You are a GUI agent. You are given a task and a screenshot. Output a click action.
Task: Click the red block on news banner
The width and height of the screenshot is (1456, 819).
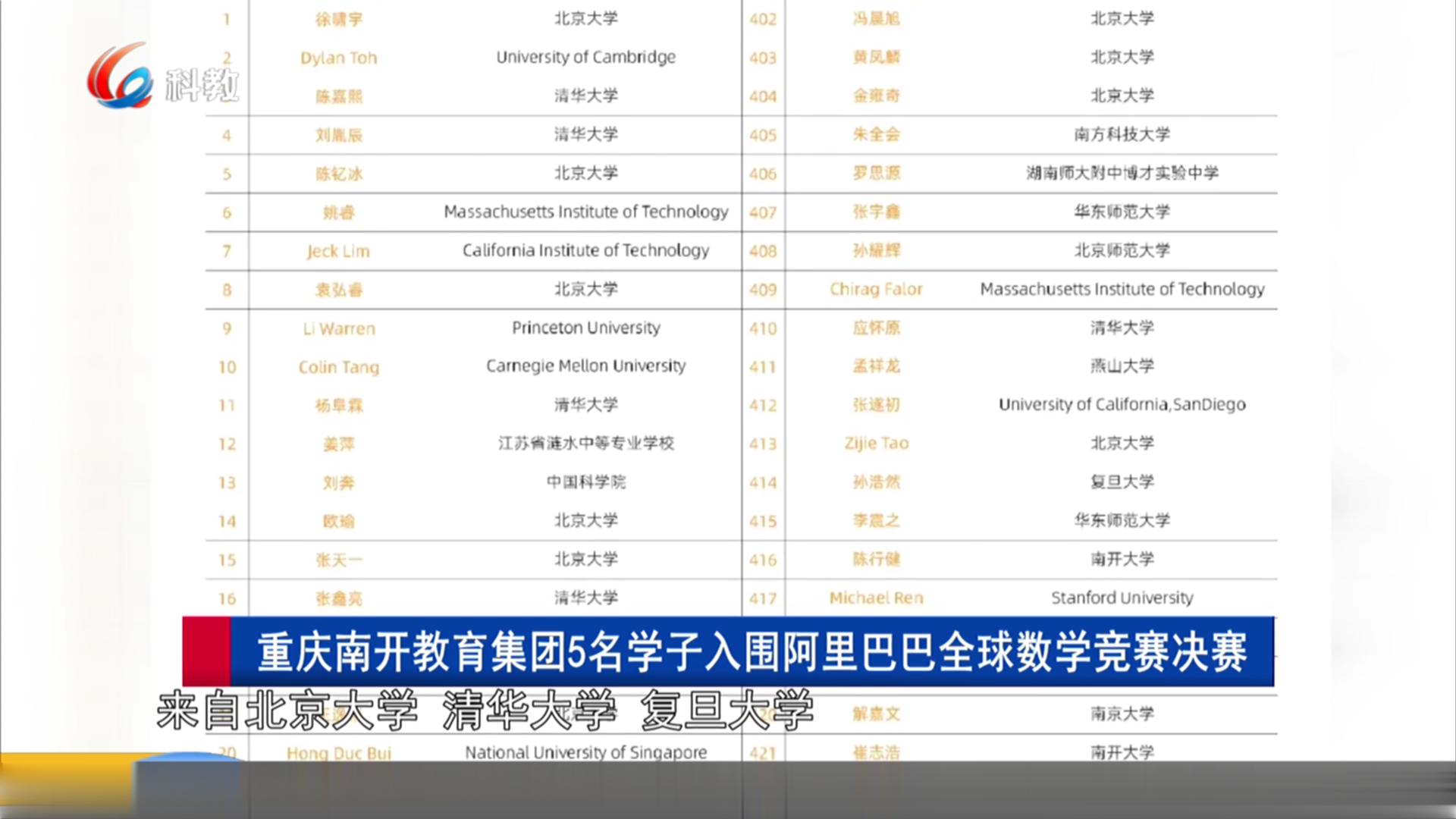[206, 651]
